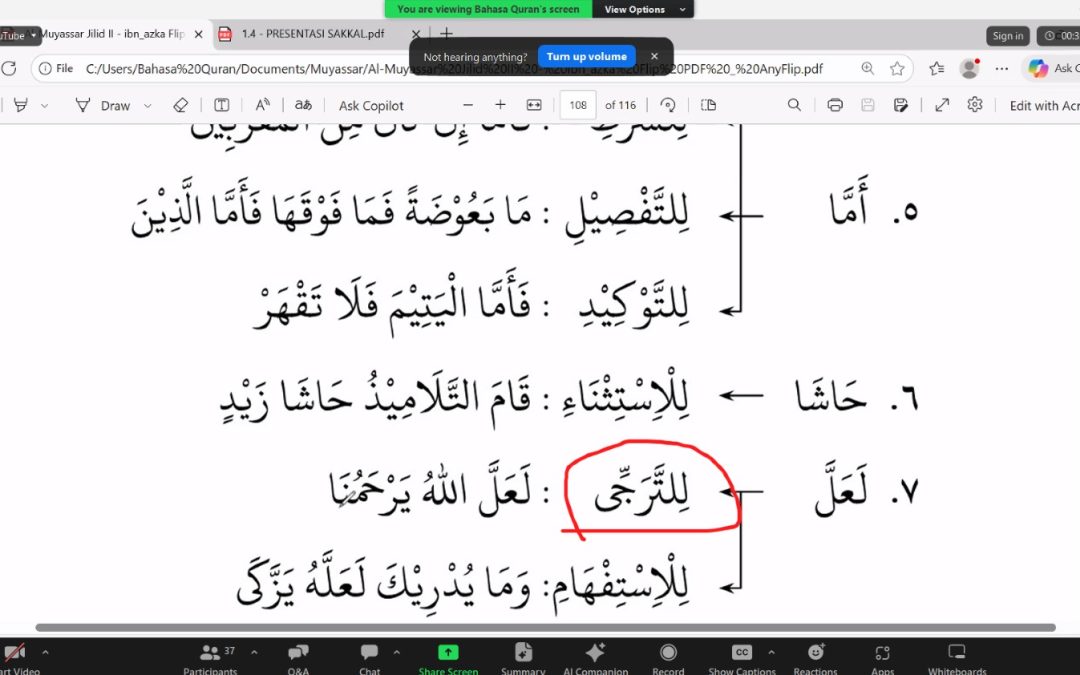The height and width of the screenshot is (675, 1080).
Task: Print the PDF
Action: [x=835, y=105]
